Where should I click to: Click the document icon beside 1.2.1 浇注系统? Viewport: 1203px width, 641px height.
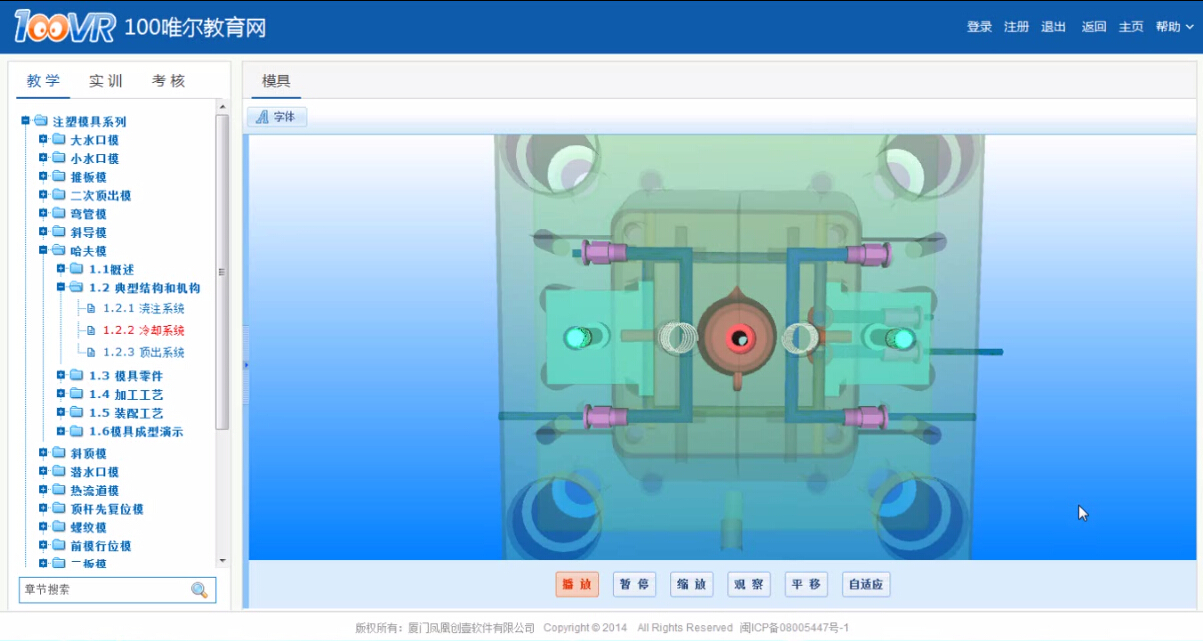pyautogui.click(x=91, y=308)
